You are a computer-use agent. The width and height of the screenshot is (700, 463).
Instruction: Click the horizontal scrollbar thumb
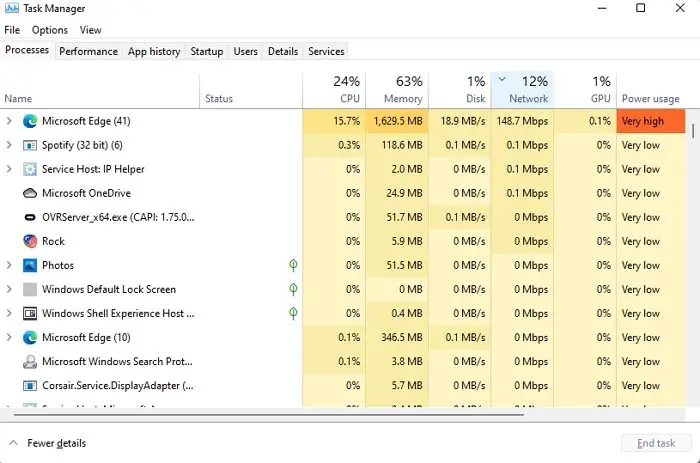269,414
